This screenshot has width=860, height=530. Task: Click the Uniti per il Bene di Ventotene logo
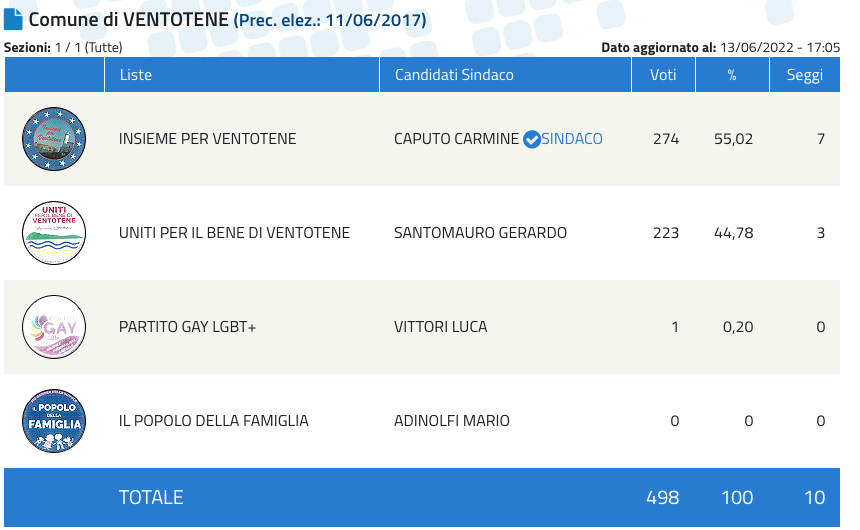pos(54,233)
